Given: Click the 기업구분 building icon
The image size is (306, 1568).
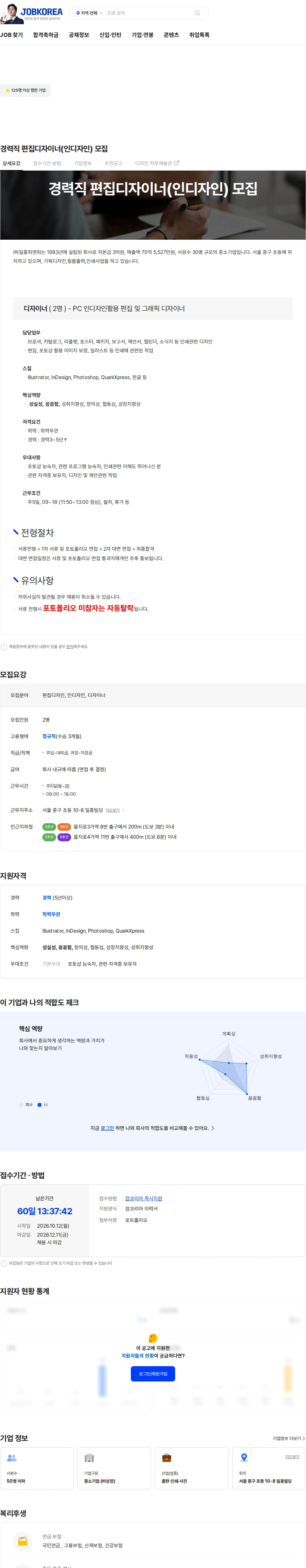Looking at the screenshot, I should (x=89, y=1458).
